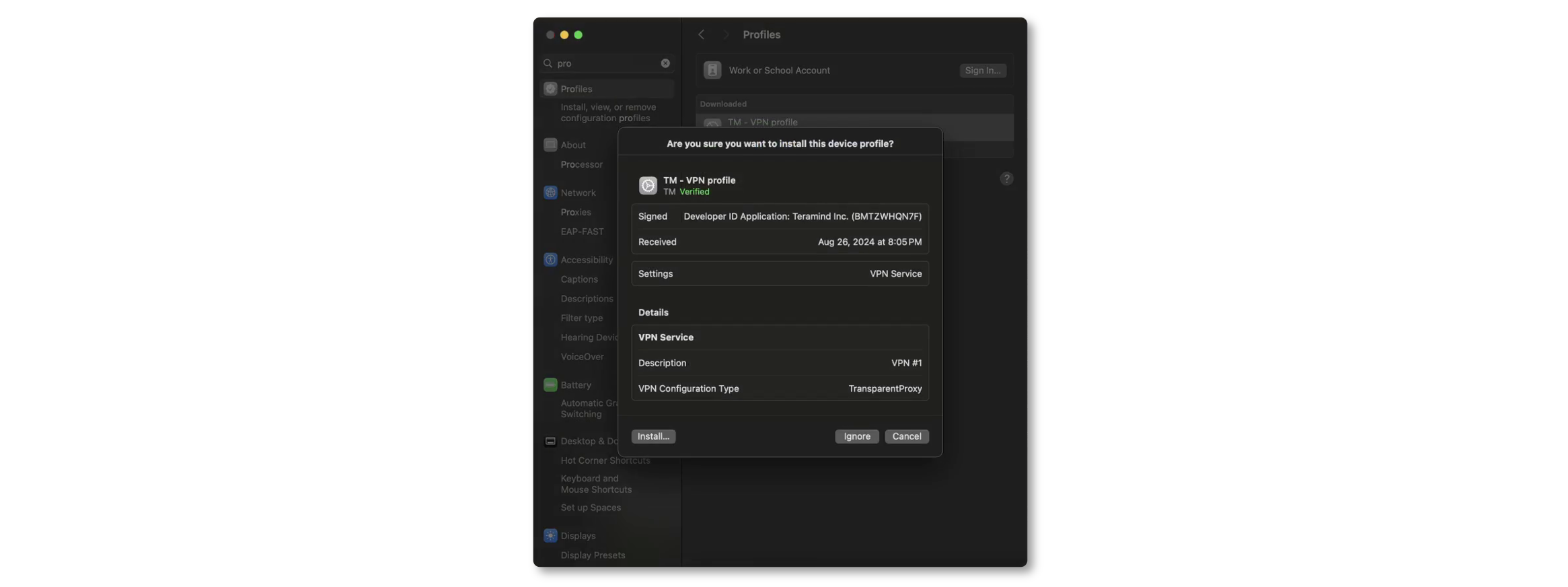Open Set up Spaces result

tap(591, 508)
